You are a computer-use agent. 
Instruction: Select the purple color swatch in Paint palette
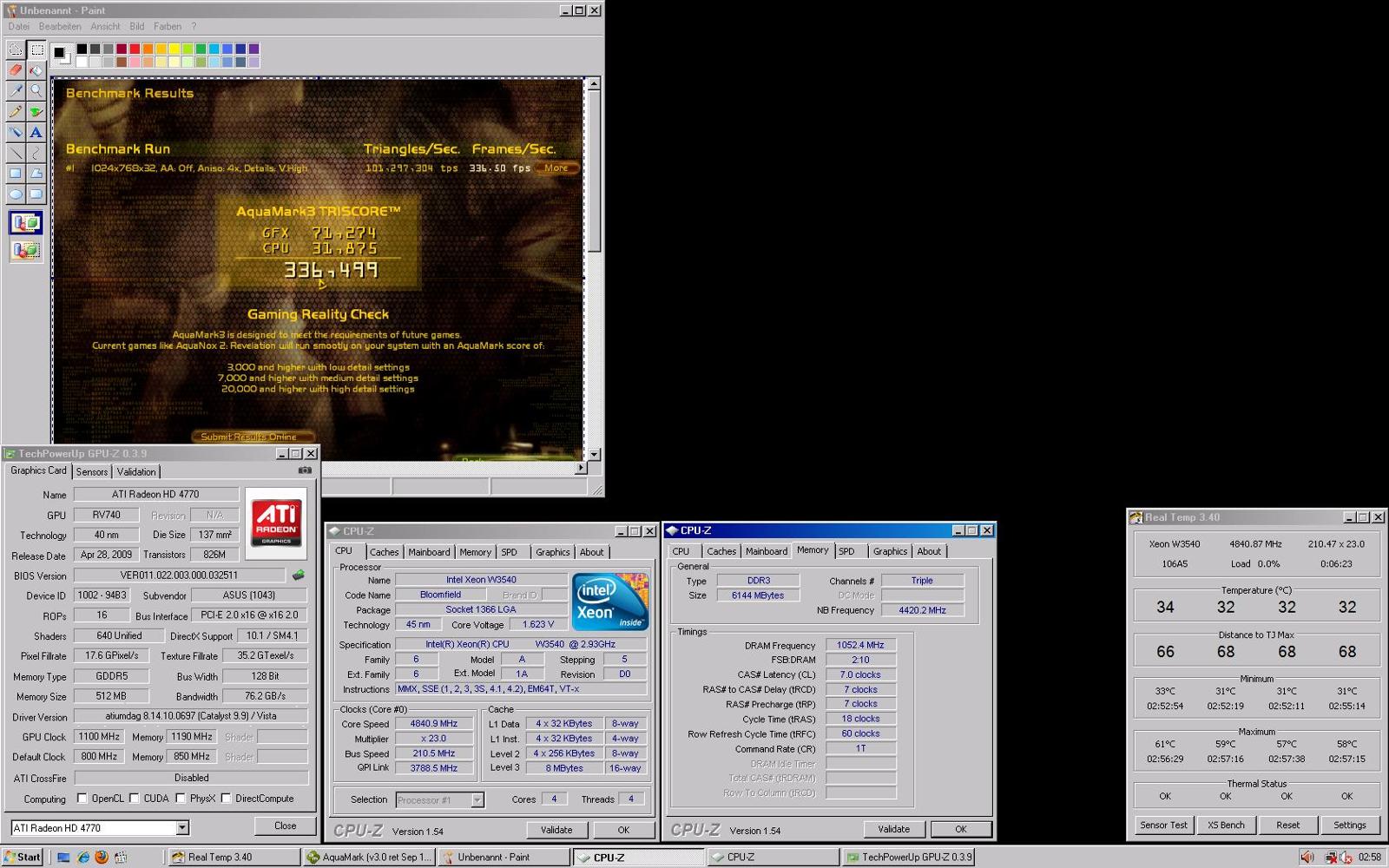coord(253,49)
